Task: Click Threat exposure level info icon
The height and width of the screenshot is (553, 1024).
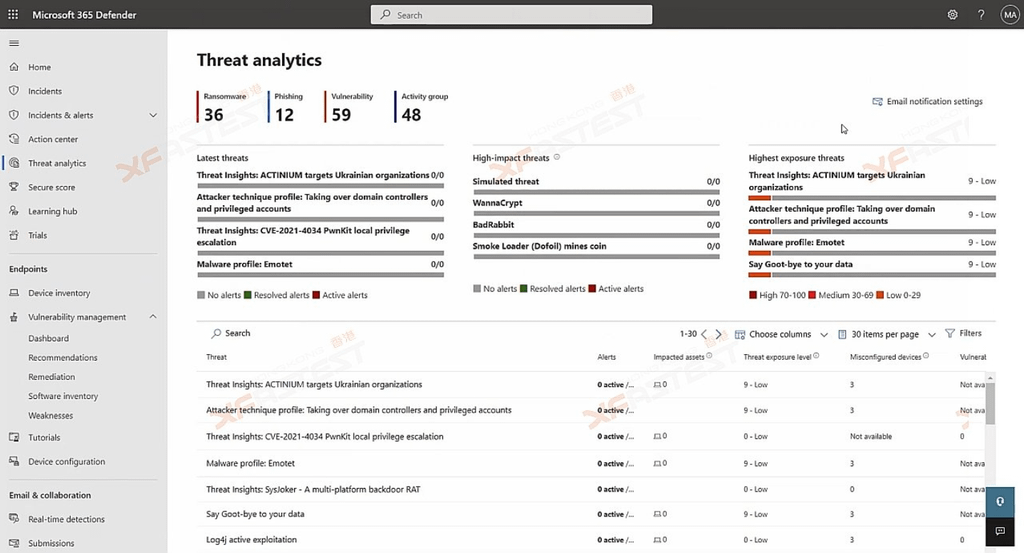Action: 816,356
